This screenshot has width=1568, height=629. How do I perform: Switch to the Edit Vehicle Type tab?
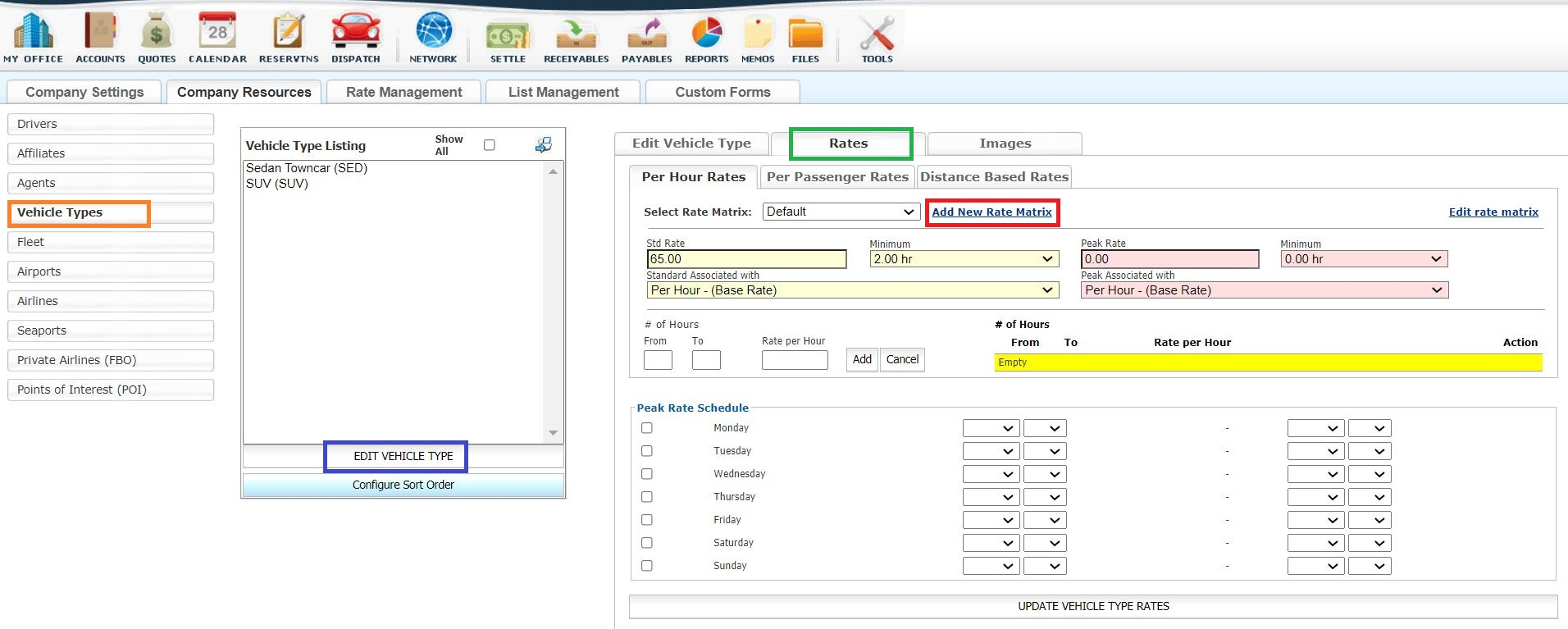691,144
